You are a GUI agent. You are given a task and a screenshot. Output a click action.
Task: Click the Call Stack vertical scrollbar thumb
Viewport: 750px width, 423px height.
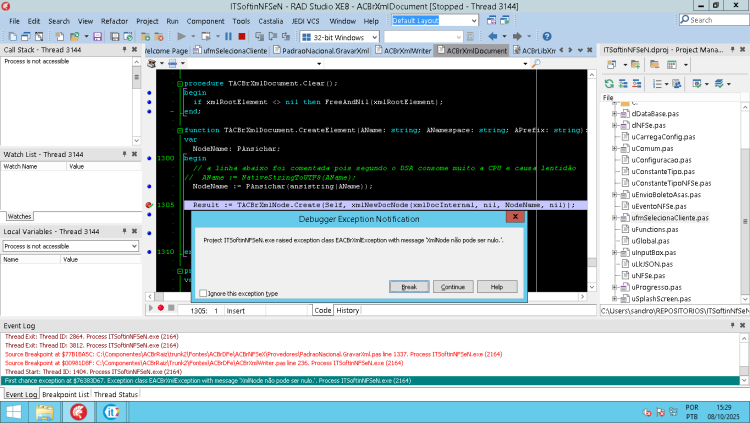click(136, 78)
